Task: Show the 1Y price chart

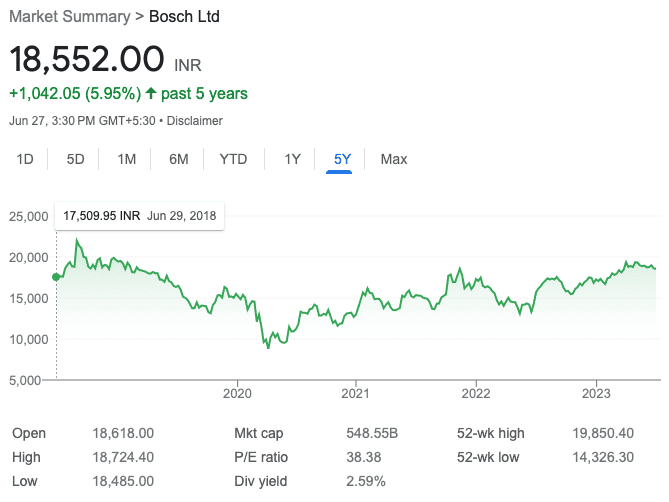Action: (292, 159)
